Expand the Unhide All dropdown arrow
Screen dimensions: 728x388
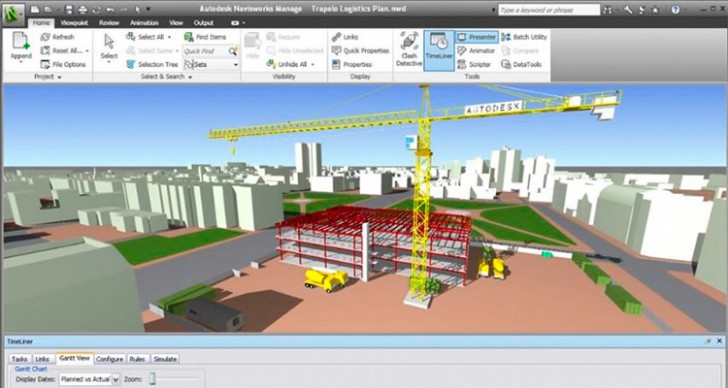[313, 65]
